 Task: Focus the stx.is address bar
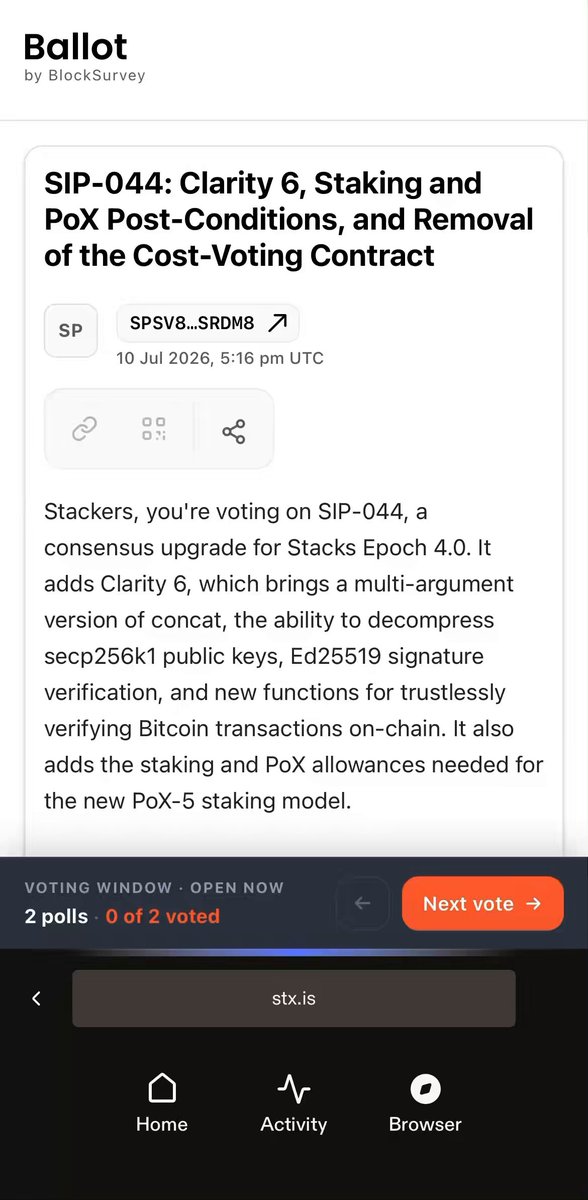coord(294,998)
